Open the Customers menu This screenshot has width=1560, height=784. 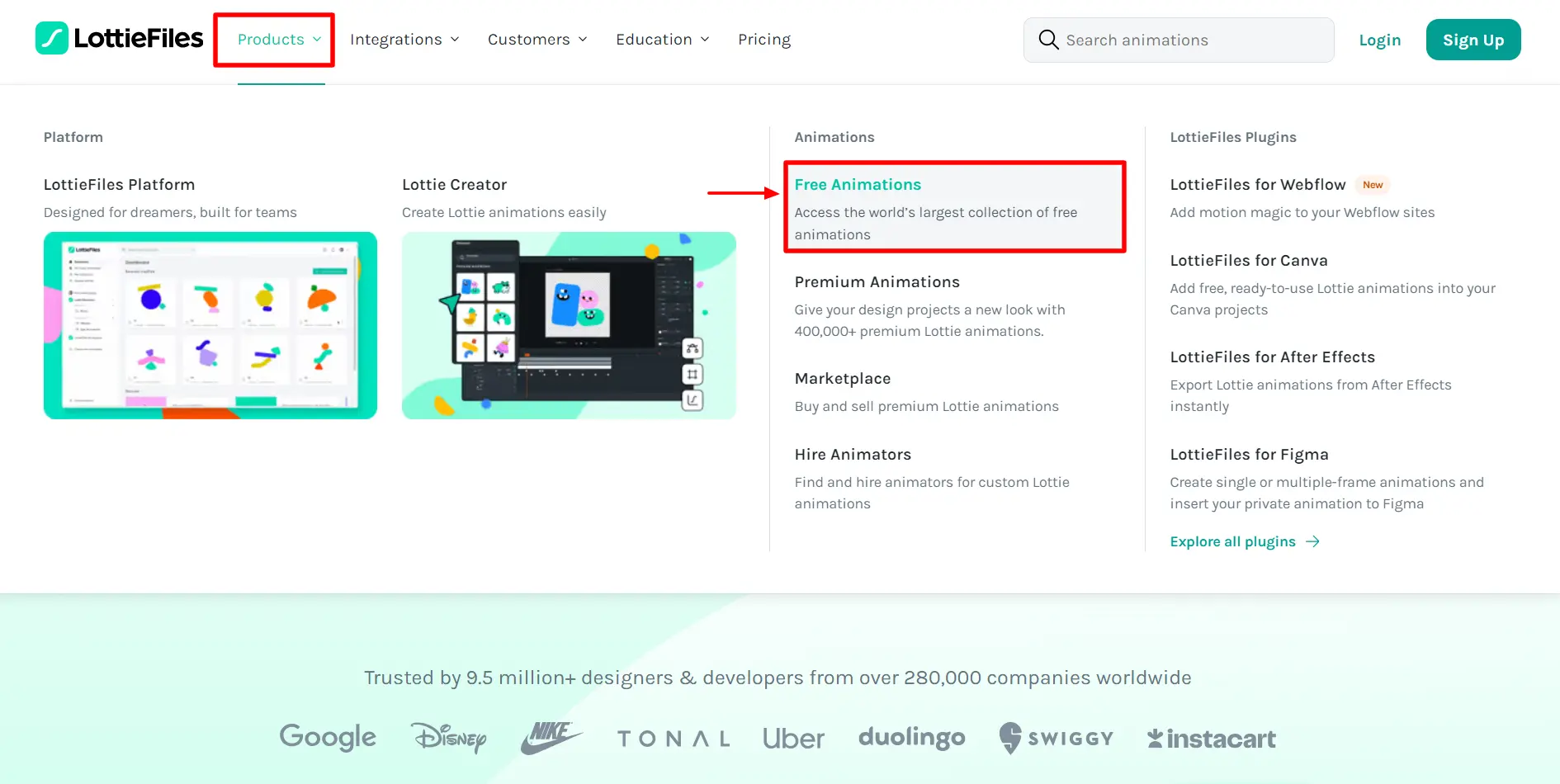coord(529,40)
